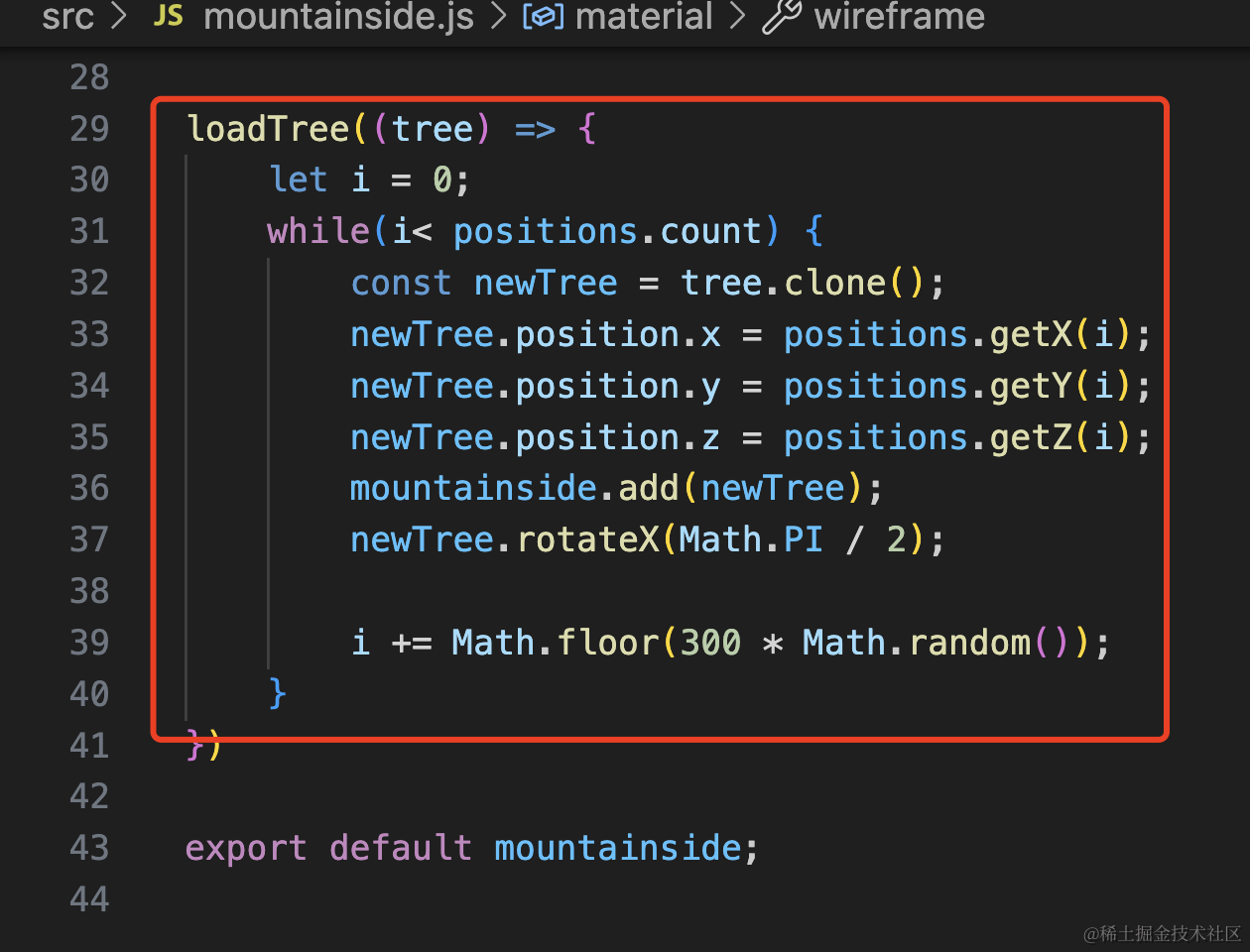Click line number 29 in gutter

[89, 129]
